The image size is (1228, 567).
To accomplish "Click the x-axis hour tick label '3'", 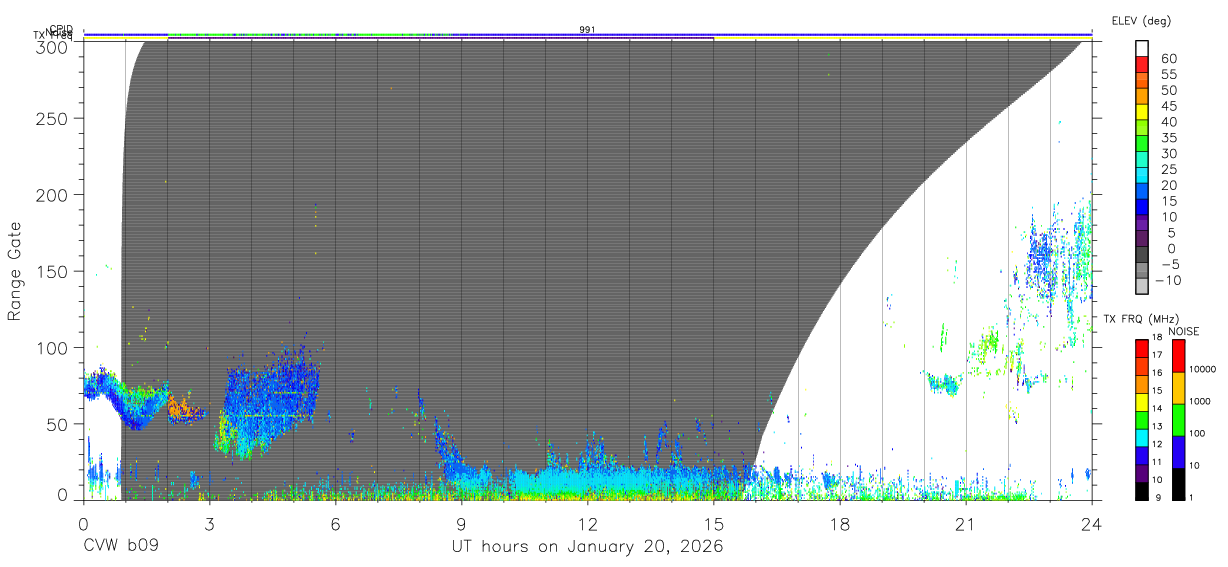I will pyautogui.click(x=210, y=523).
